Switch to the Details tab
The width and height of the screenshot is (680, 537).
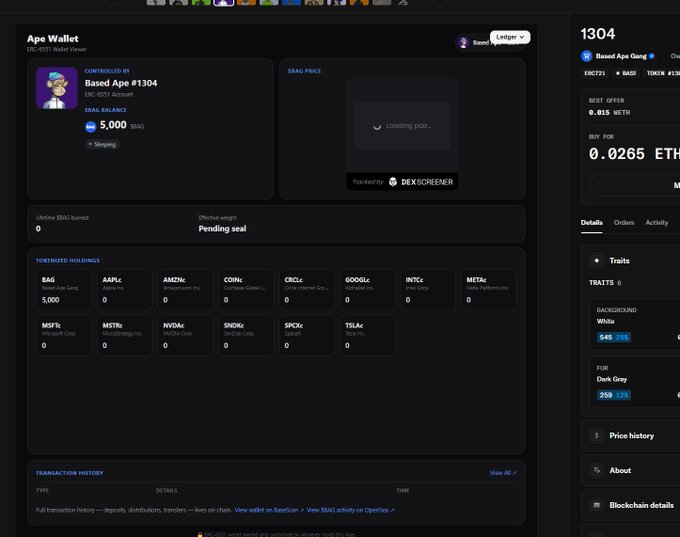(592, 223)
